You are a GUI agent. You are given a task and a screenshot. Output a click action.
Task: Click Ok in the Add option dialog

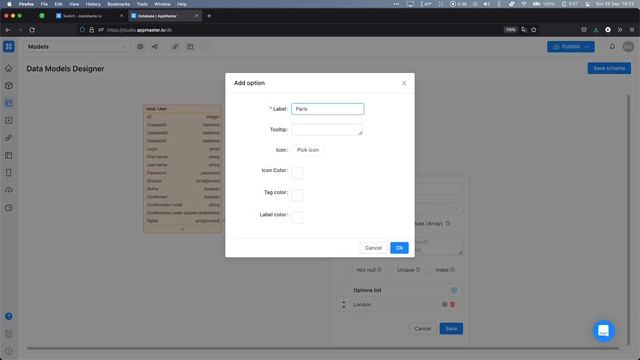pyautogui.click(x=399, y=248)
